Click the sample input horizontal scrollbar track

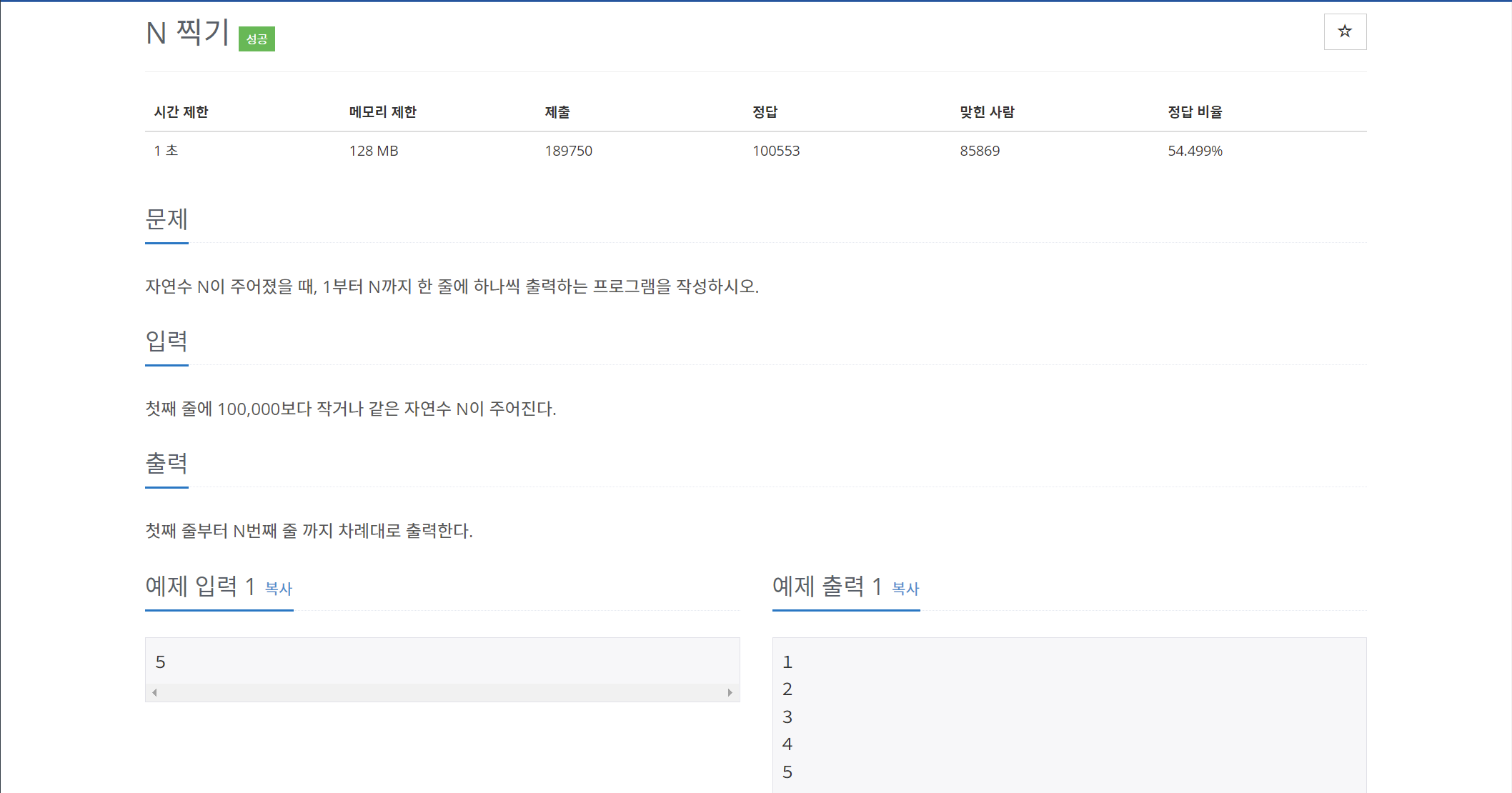[442, 692]
